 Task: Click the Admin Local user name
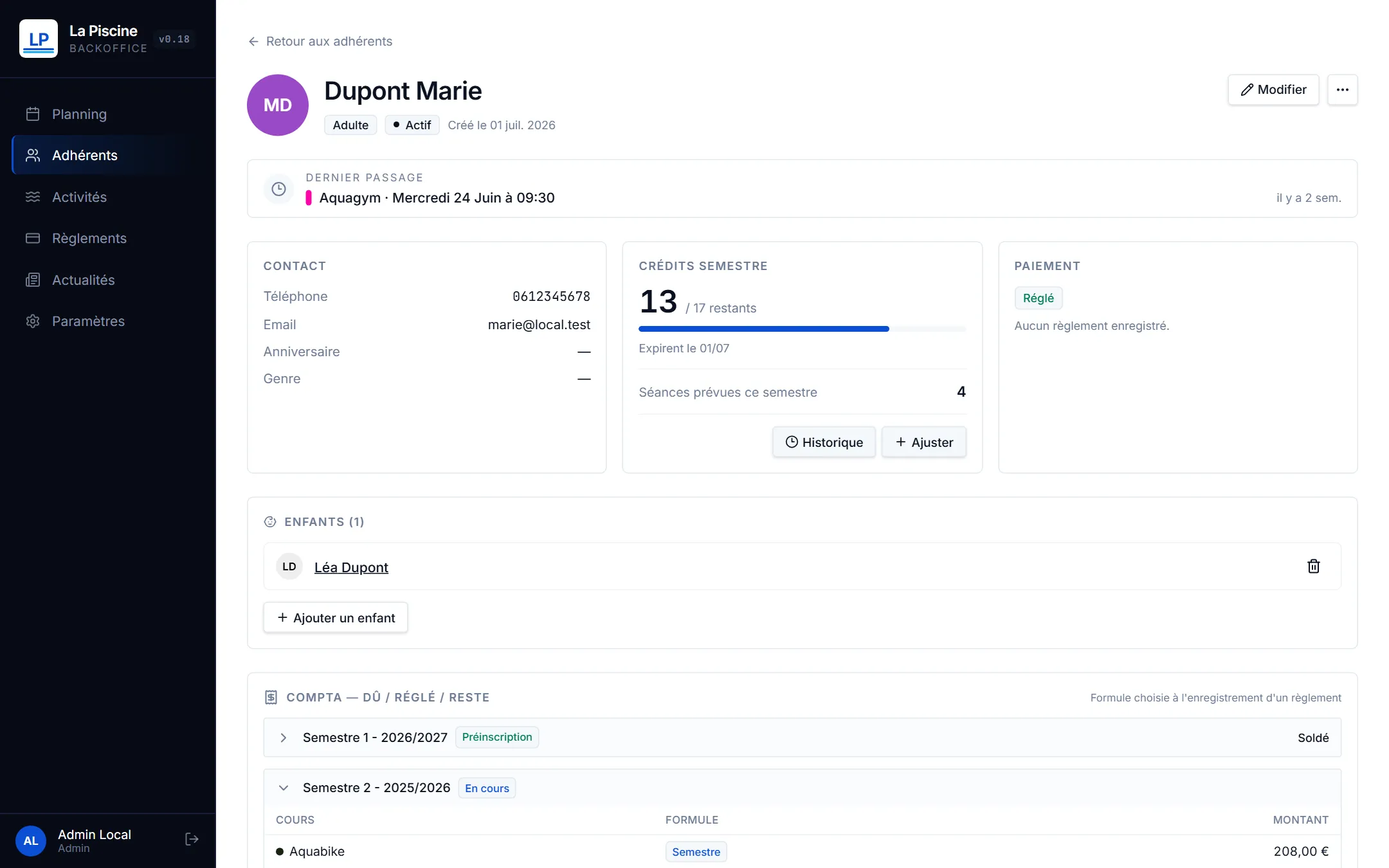[x=95, y=834]
